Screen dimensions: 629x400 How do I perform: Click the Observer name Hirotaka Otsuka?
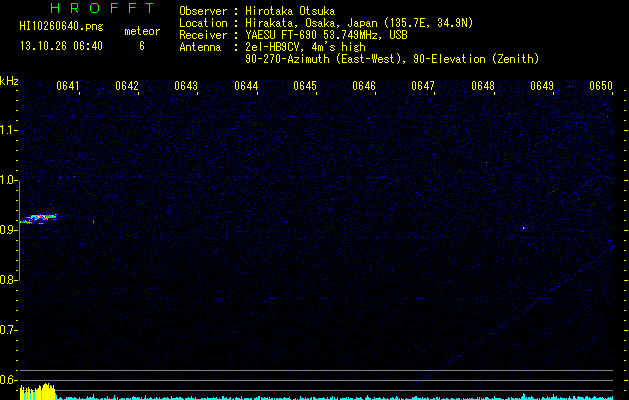click(x=290, y=11)
